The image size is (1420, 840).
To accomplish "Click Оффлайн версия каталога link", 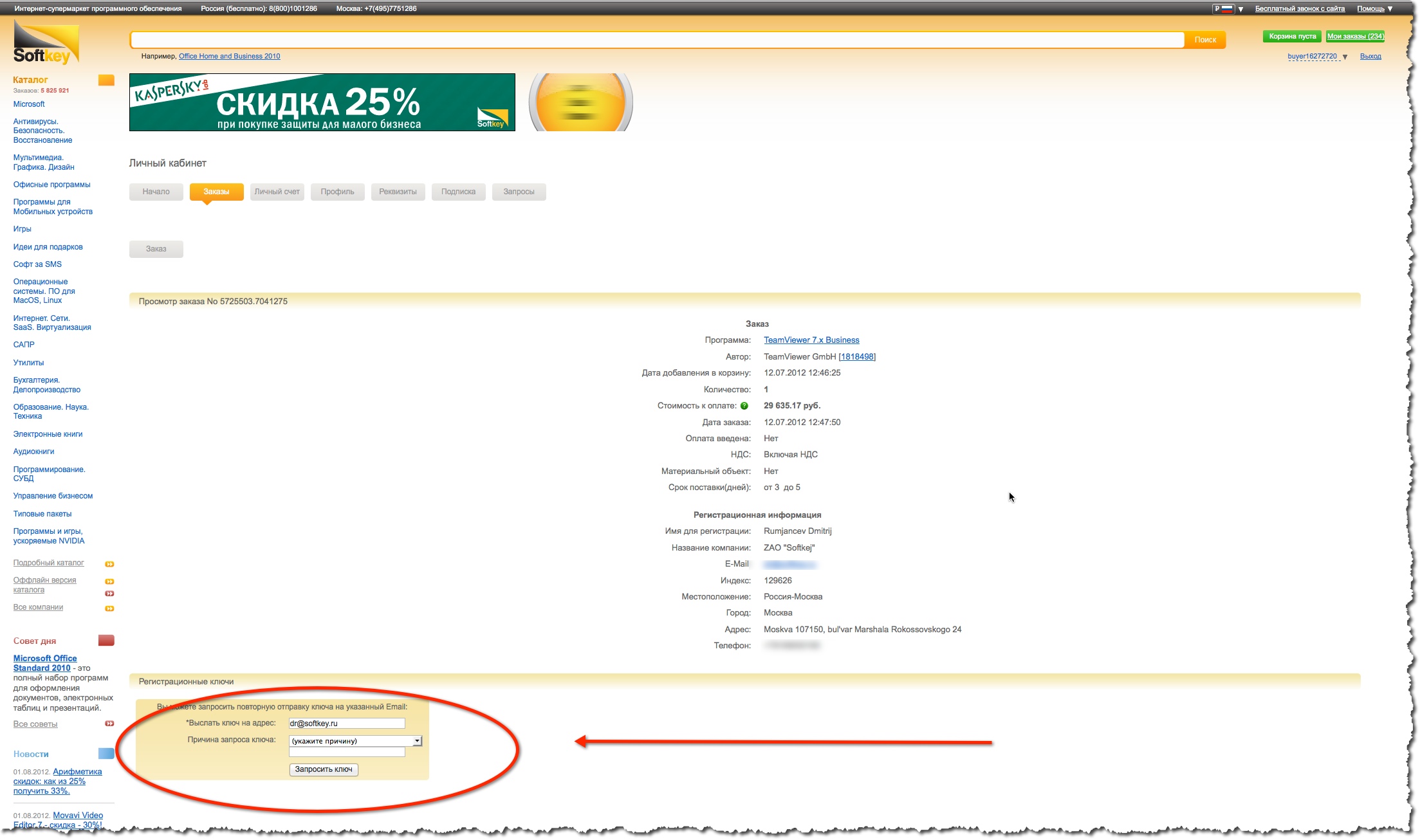I will [x=44, y=585].
